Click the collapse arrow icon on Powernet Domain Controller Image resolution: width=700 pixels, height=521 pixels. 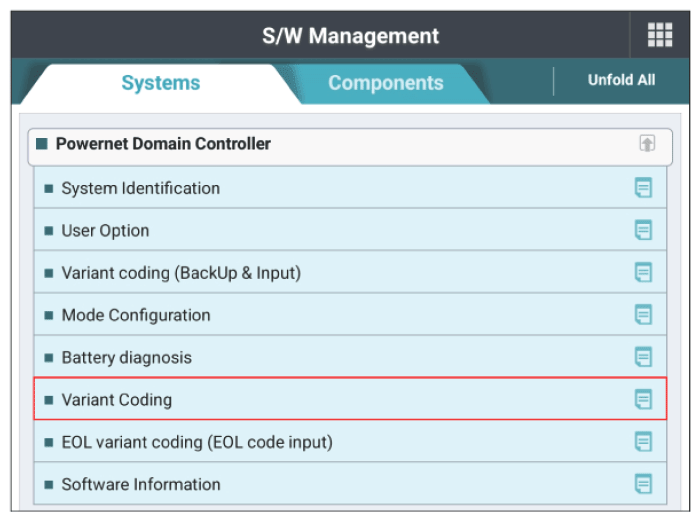647,144
